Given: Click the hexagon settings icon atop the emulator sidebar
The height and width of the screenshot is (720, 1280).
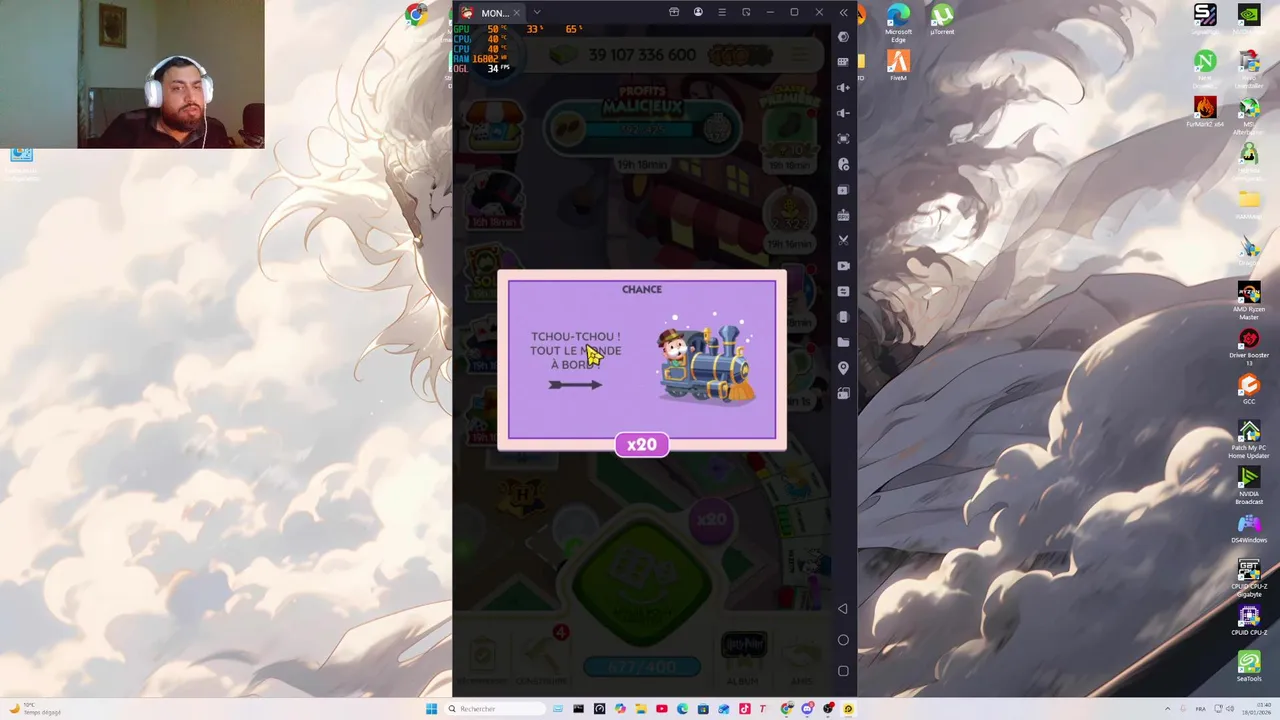Looking at the screenshot, I should point(843,37).
